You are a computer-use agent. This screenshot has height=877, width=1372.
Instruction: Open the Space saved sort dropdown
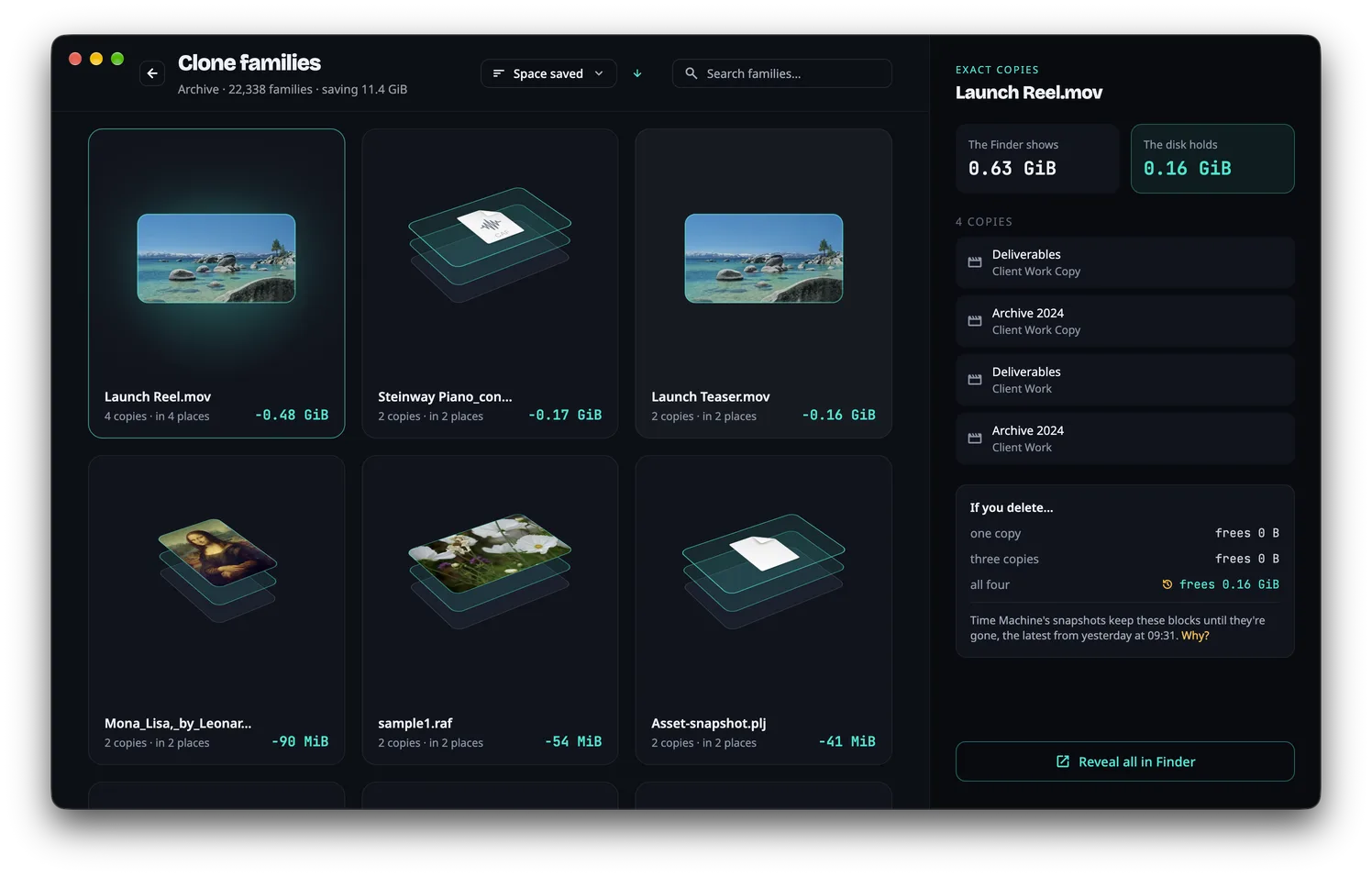(x=548, y=73)
